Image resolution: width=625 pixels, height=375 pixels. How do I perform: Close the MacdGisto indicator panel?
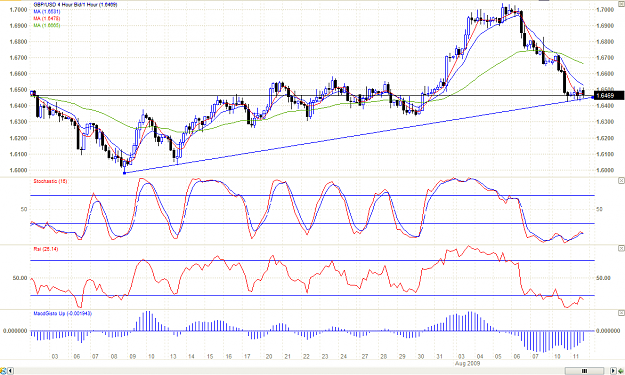click(x=621, y=313)
